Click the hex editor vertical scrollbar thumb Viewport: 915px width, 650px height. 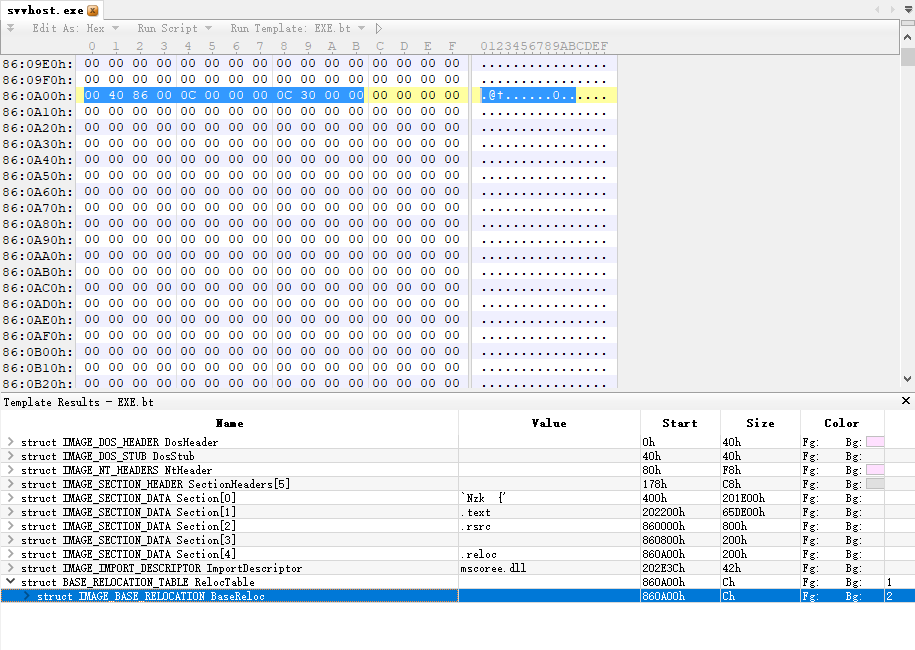(907, 57)
